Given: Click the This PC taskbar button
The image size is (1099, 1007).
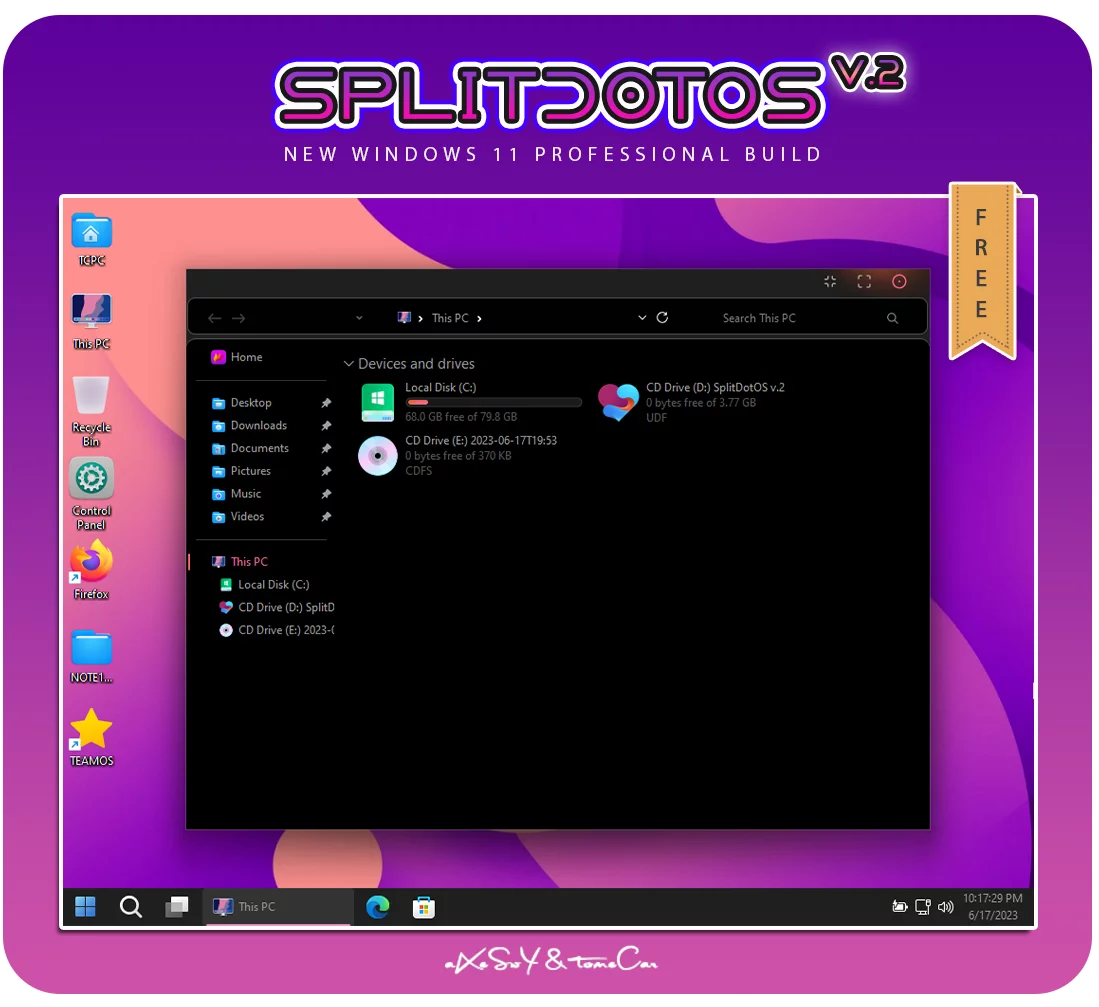Looking at the screenshot, I should coord(278,907).
